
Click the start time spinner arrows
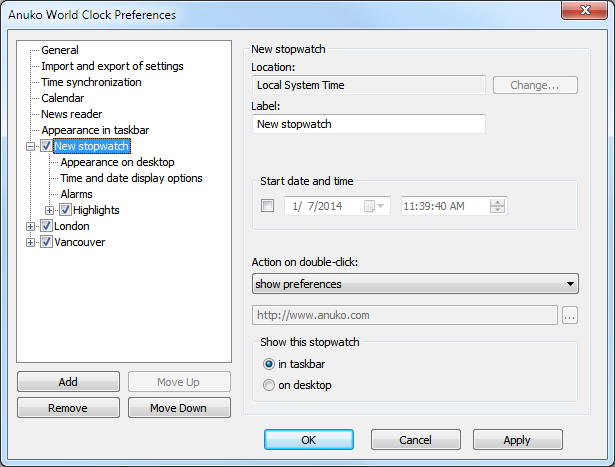(498, 206)
